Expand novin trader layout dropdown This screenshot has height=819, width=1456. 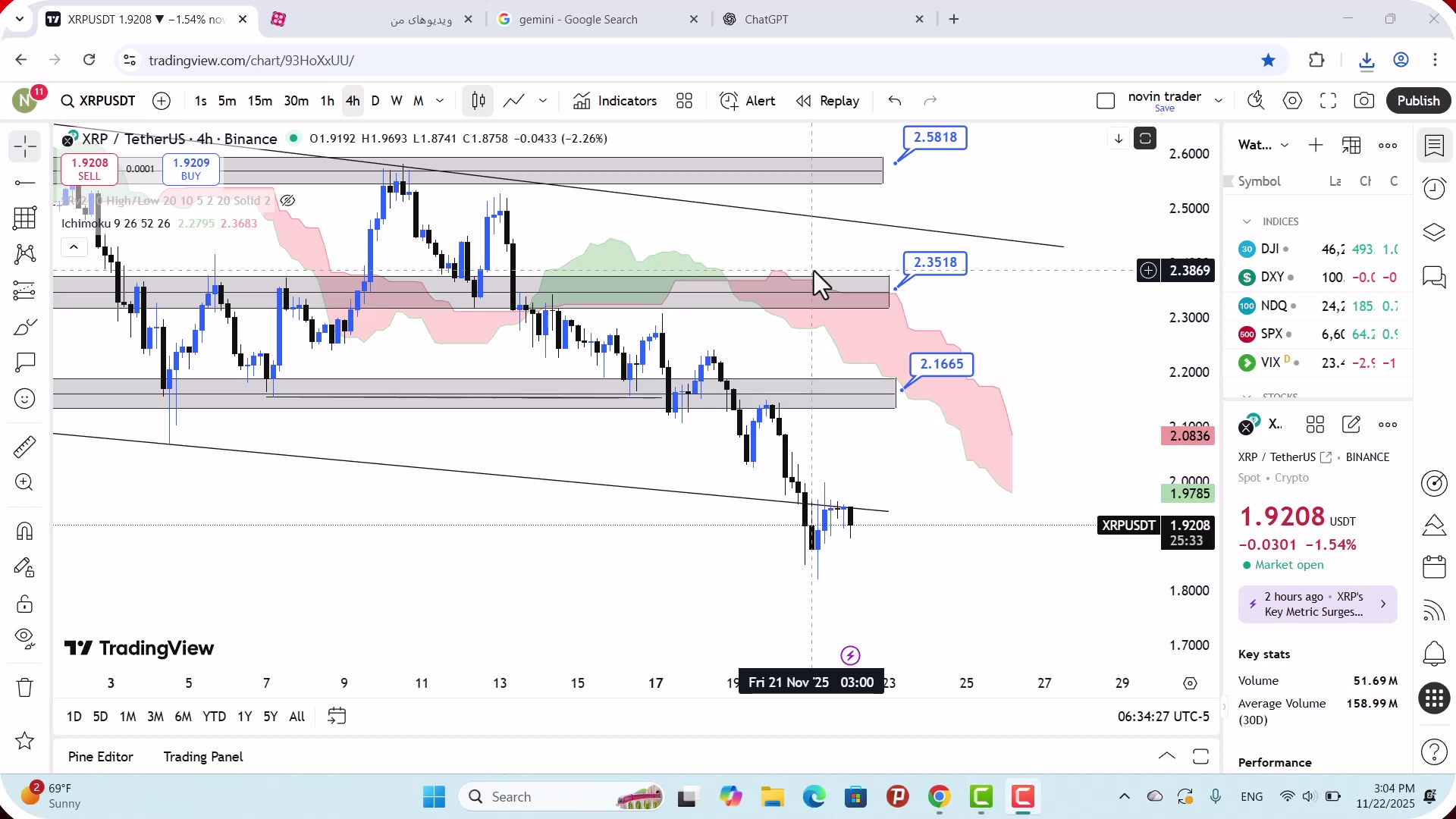point(1219,101)
